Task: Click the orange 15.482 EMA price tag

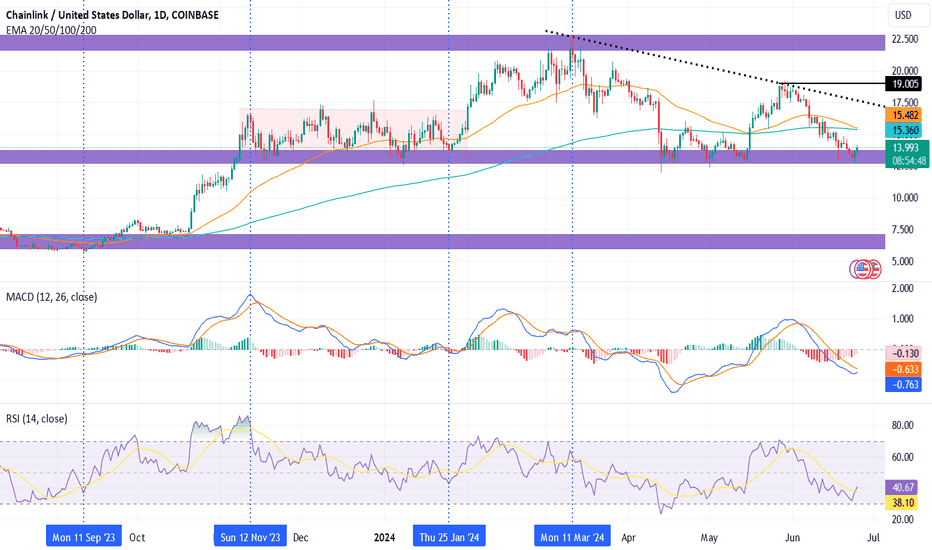Action: pos(903,115)
